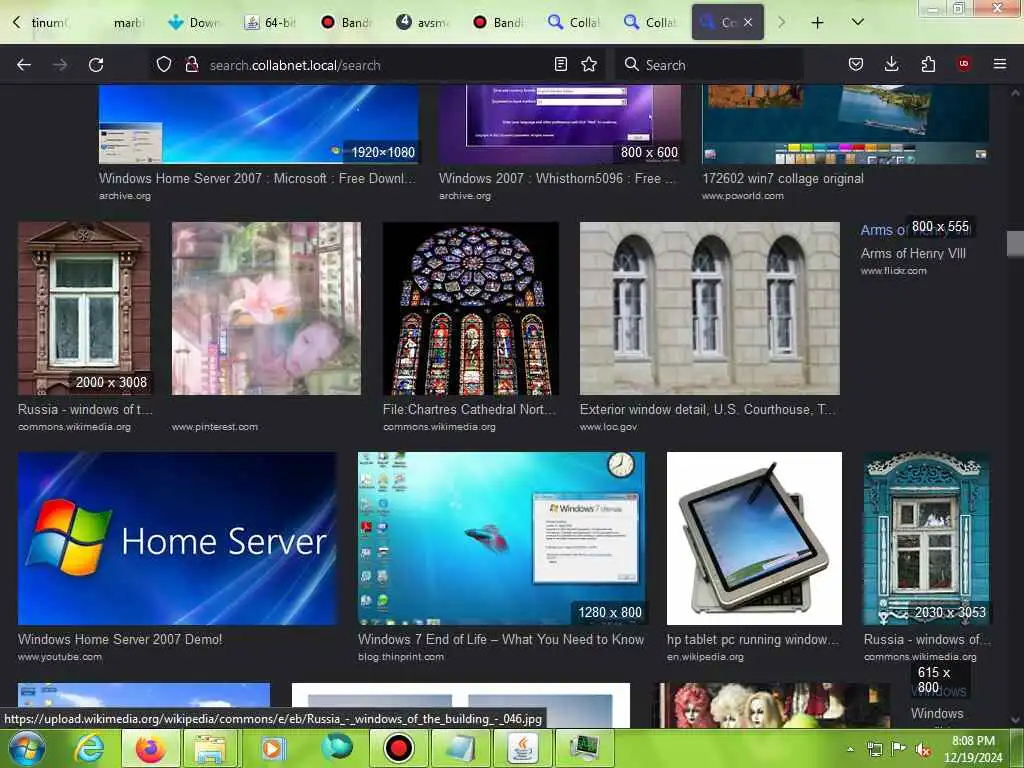
Task: Open the Chartres Cathedral stained glass thumbnail
Action: [471, 308]
